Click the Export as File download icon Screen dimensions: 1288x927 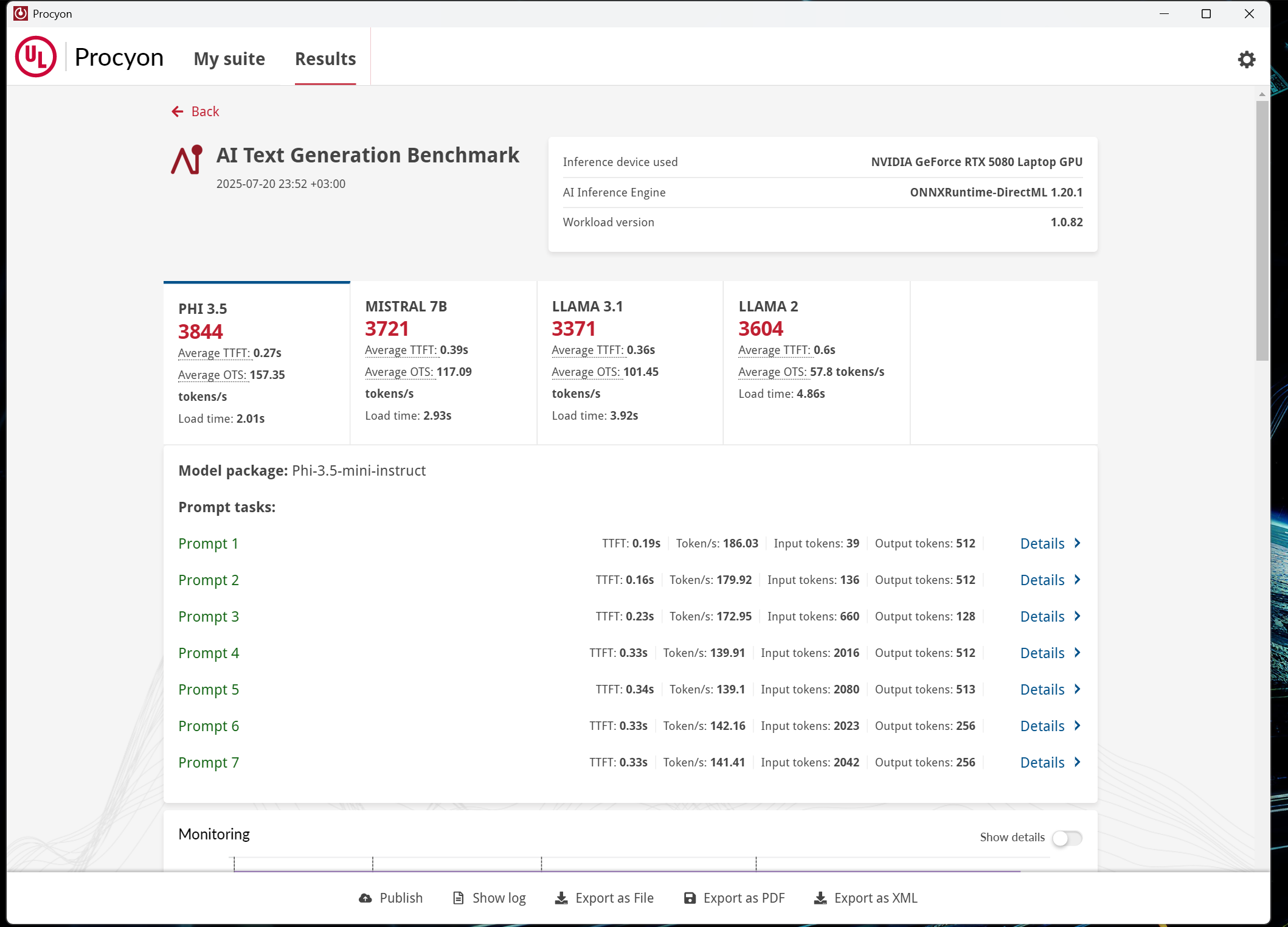[561, 898]
